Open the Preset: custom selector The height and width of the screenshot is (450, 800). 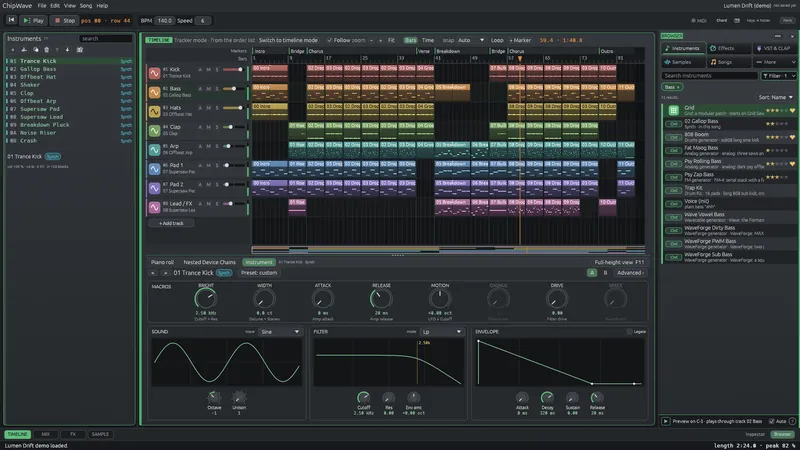pyautogui.click(x=259, y=273)
